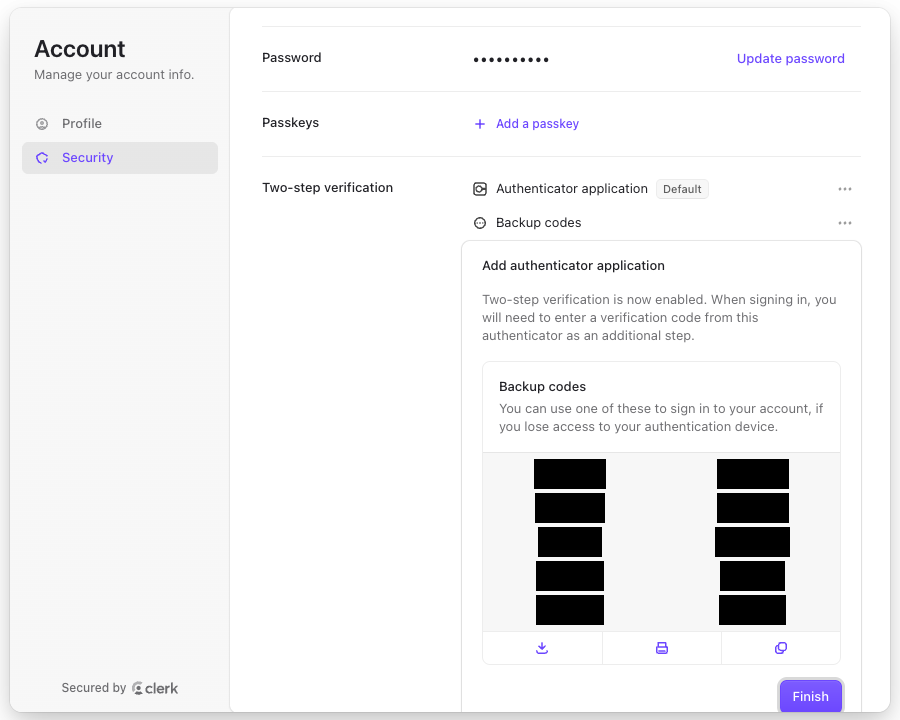Click the Finish button
Viewport: 900px width, 720px height.
[810, 696]
